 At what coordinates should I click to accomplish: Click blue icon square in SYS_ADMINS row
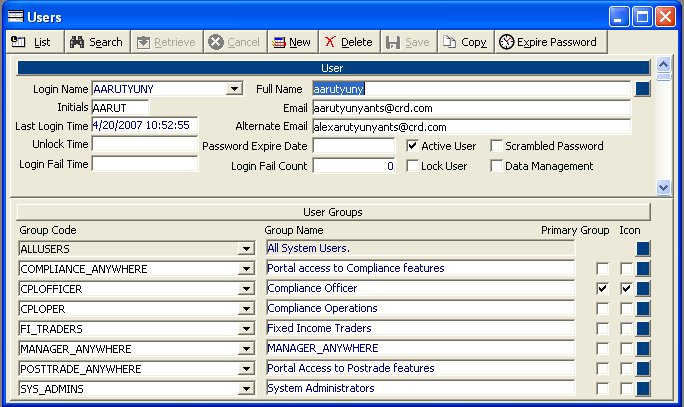click(x=643, y=388)
